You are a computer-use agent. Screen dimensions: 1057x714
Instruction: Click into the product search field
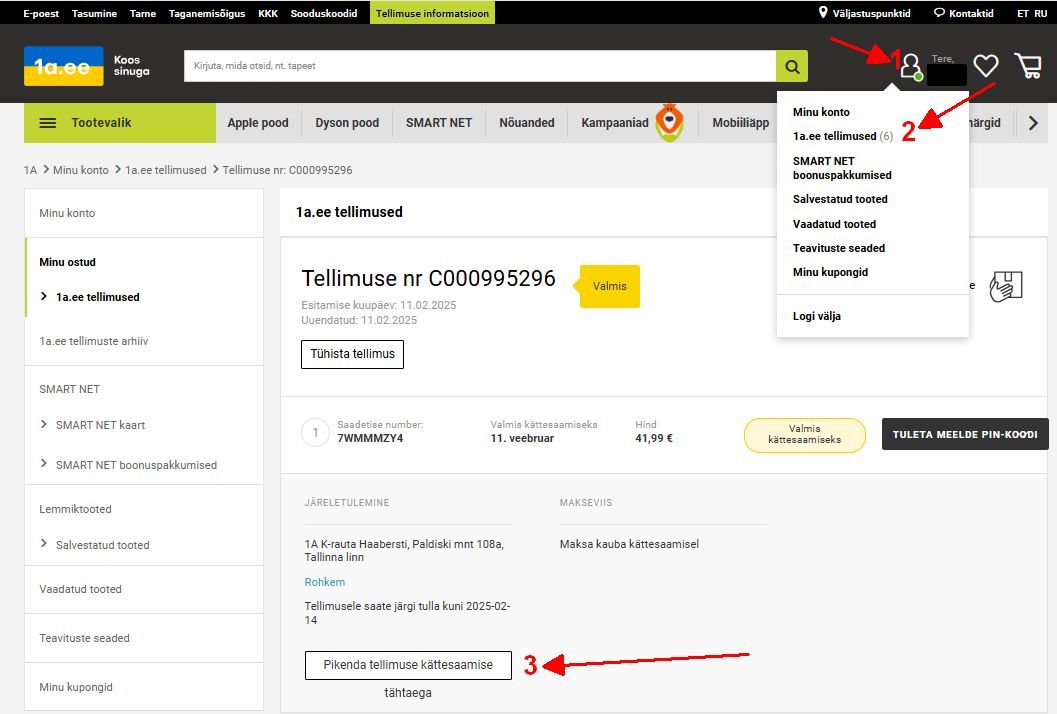pos(480,66)
